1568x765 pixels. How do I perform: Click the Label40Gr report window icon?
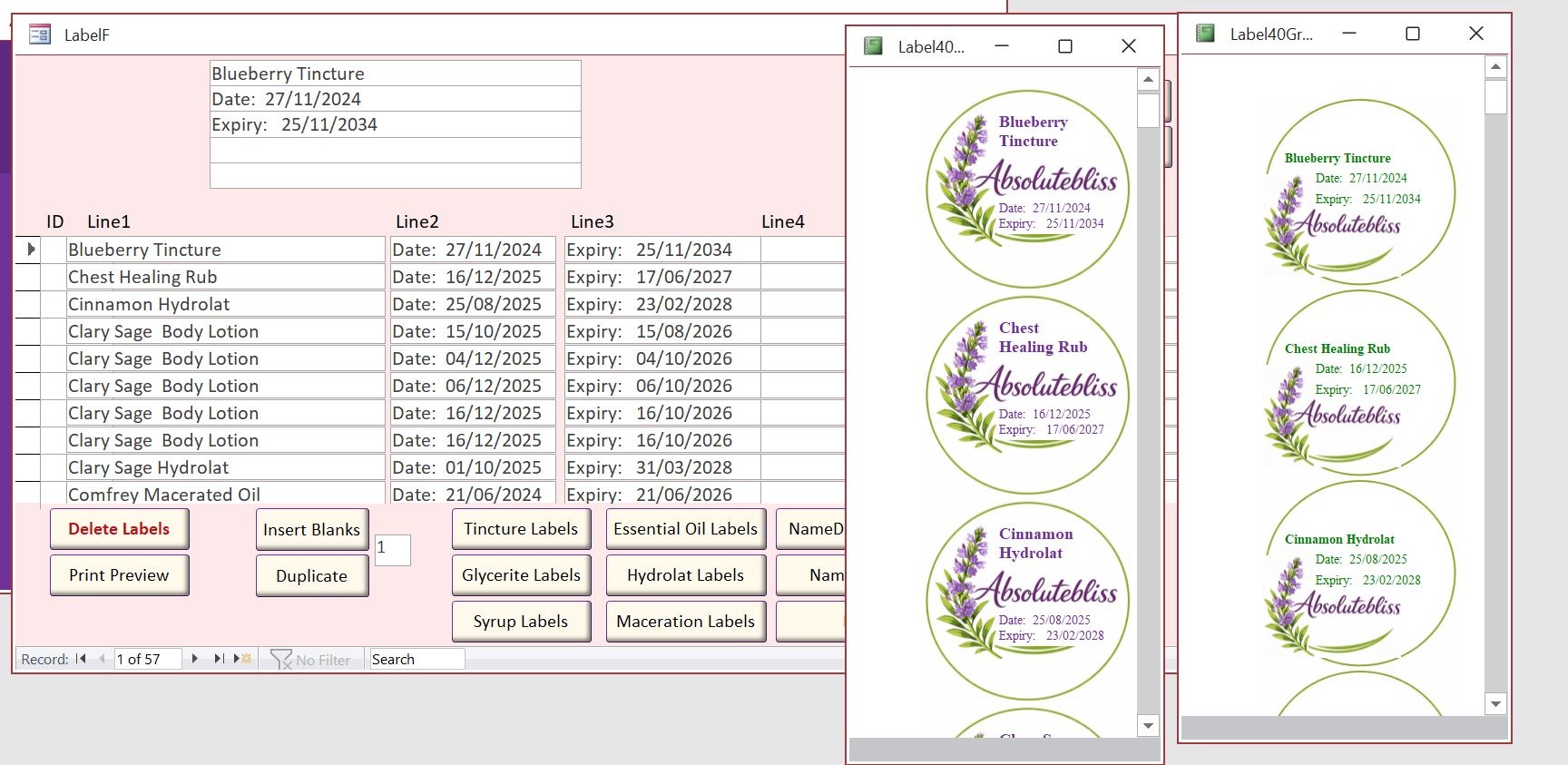1205,34
